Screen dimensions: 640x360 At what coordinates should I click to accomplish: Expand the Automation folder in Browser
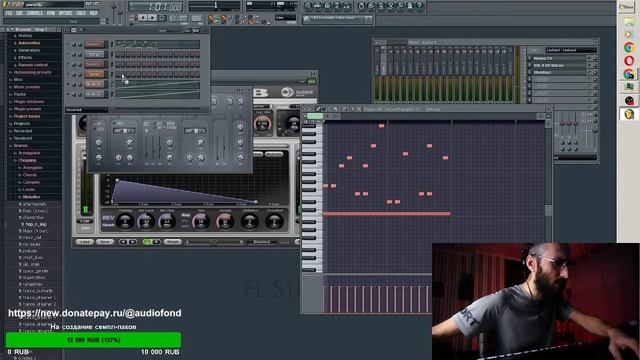tap(29, 43)
